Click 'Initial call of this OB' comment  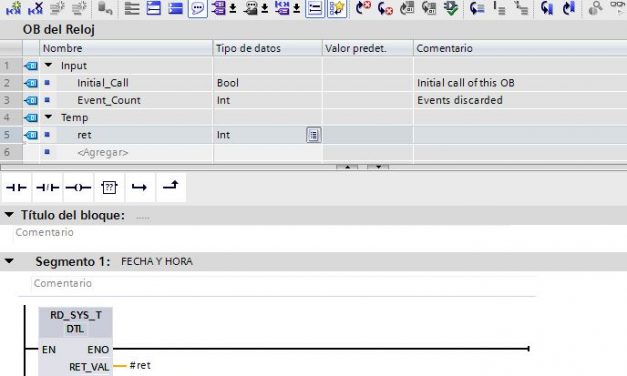point(465,83)
